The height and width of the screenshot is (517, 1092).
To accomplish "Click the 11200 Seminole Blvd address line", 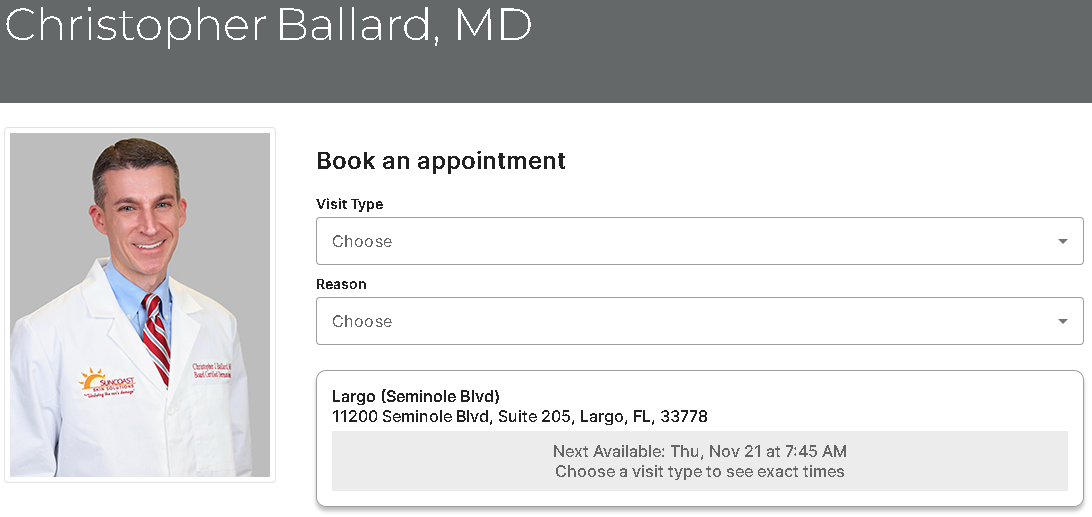I will (x=520, y=417).
